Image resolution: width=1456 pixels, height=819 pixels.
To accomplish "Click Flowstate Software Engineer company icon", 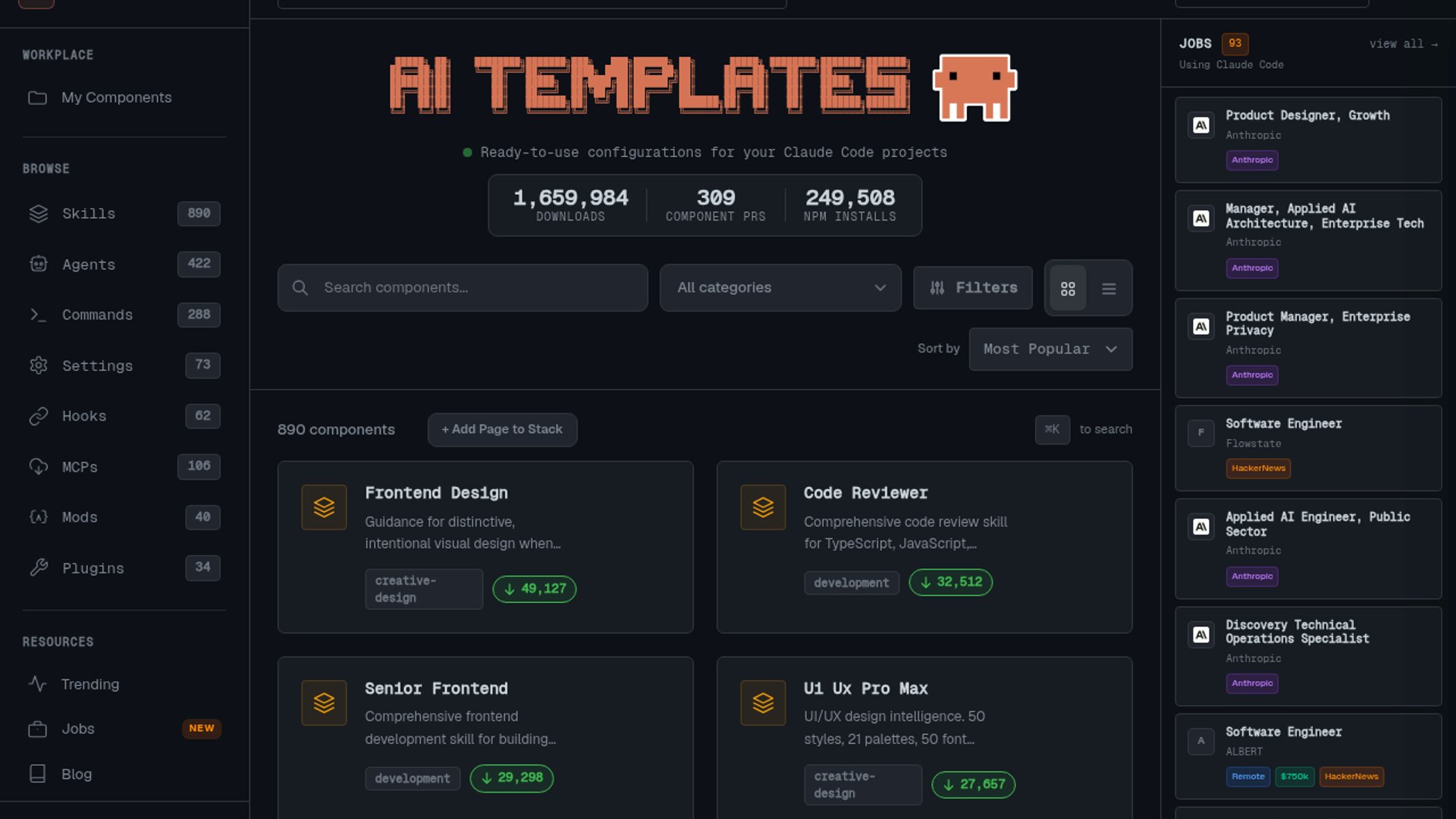I will pyautogui.click(x=1200, y=433).
